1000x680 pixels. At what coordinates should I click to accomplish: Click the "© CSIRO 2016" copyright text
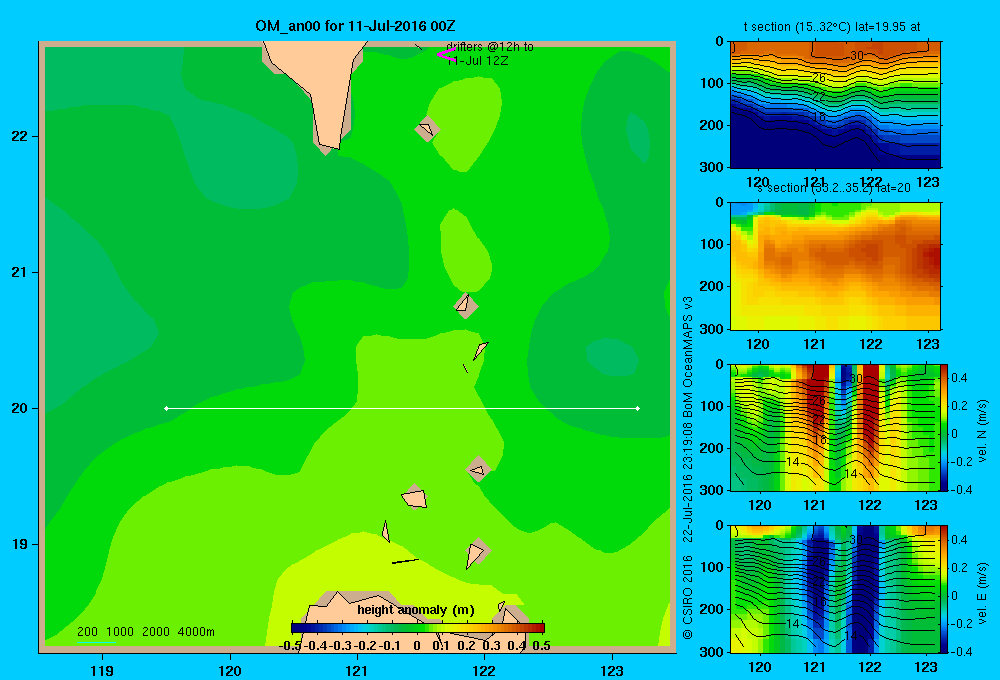pos(688,597)
